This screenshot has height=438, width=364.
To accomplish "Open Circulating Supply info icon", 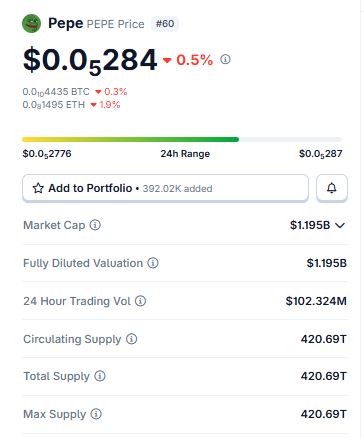I will [132, 339].
